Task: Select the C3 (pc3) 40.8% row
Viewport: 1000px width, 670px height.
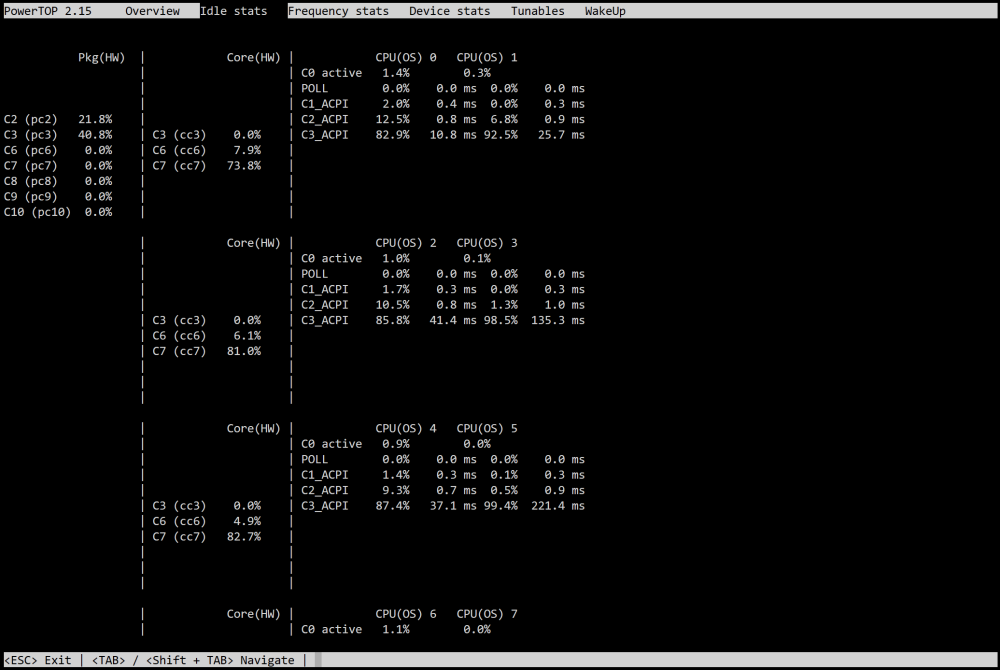Action: 58,135
